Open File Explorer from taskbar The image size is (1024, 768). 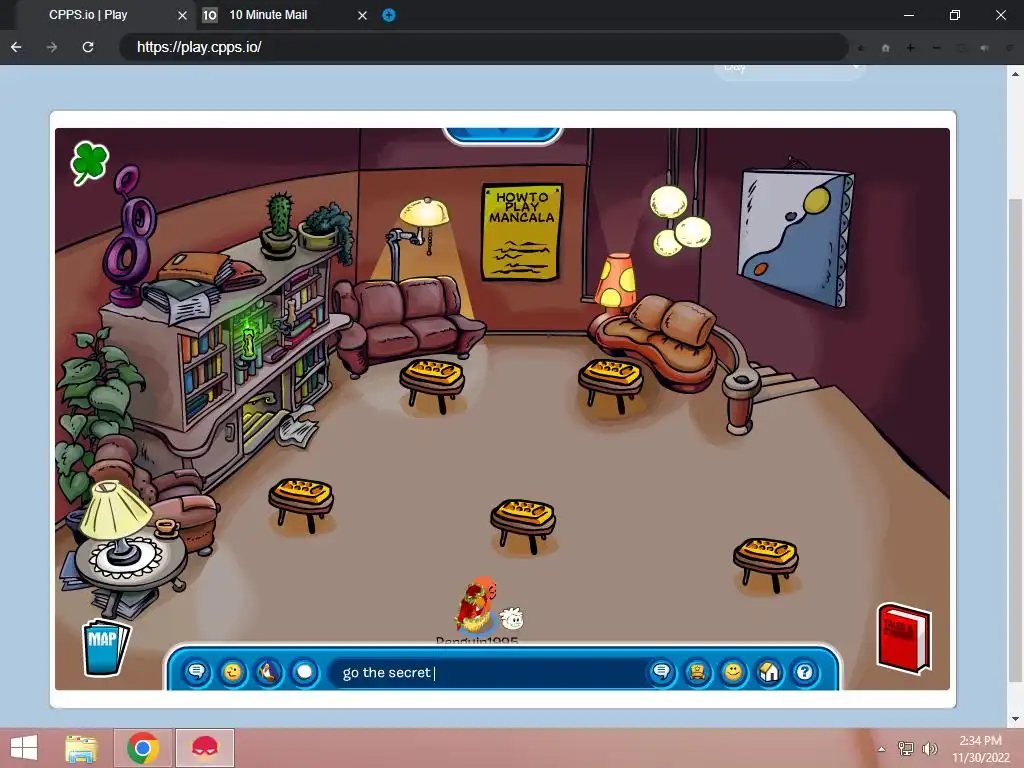click(81, 748)
